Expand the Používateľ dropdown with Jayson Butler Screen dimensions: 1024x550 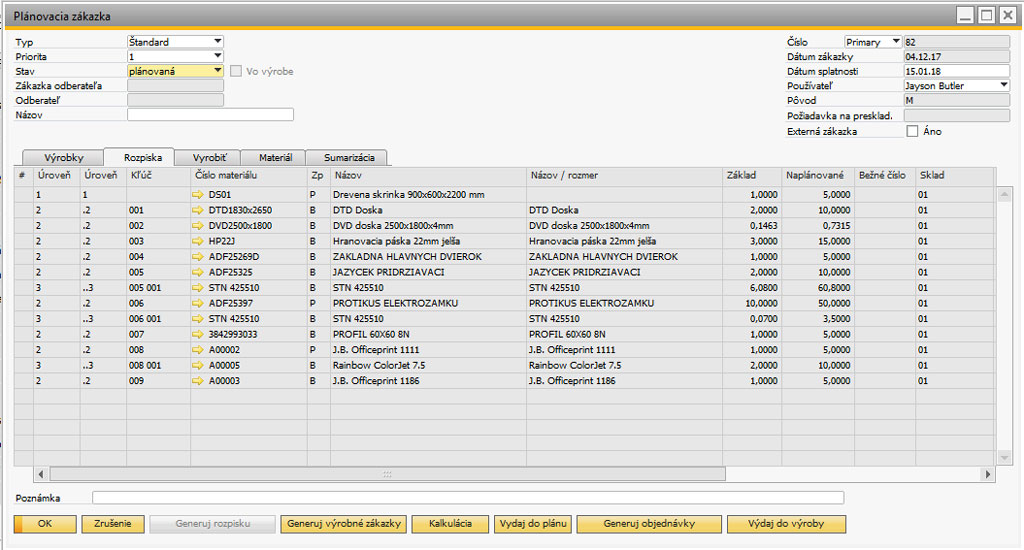(x=1003, y=86)
